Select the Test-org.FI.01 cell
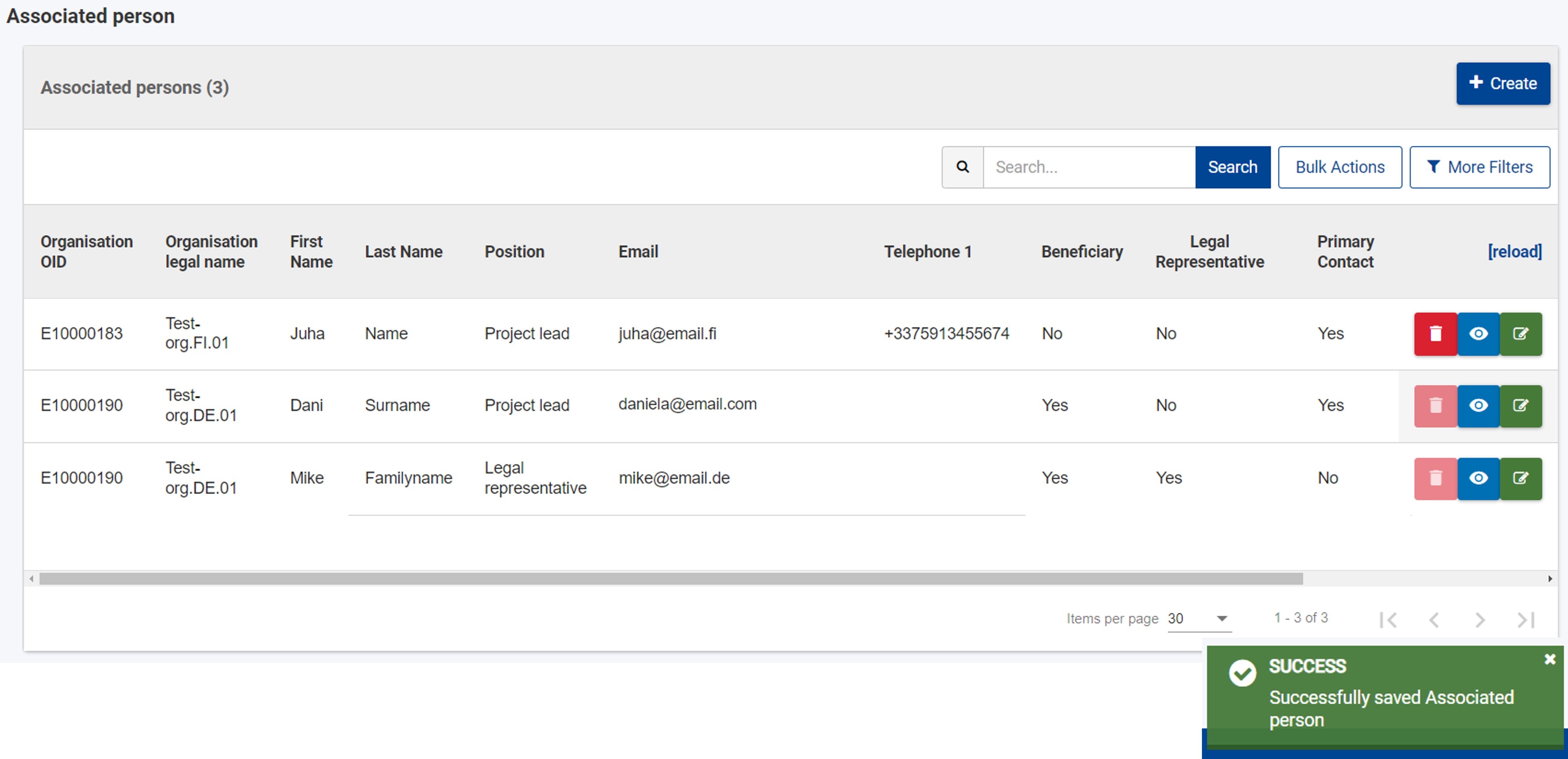The image size is (1568, 759). coord(197,333)
